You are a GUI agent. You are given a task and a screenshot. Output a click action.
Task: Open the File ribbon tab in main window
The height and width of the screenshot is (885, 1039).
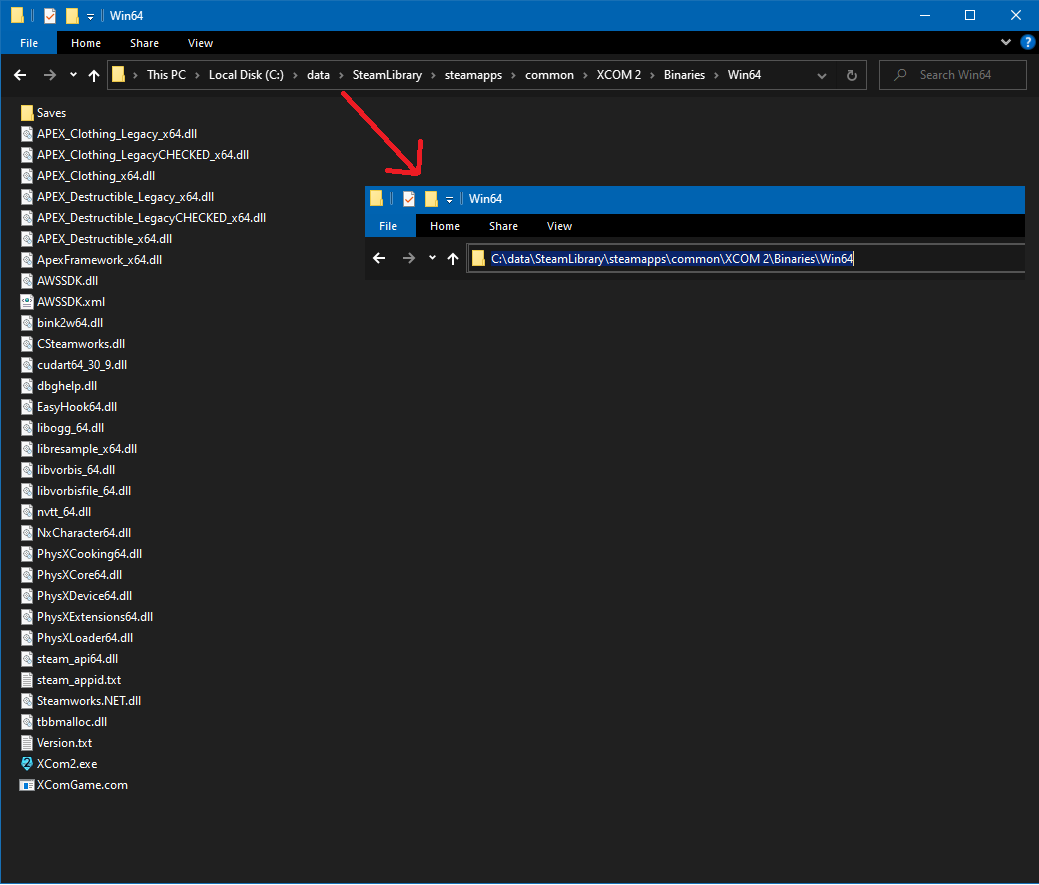click(28, 43)
